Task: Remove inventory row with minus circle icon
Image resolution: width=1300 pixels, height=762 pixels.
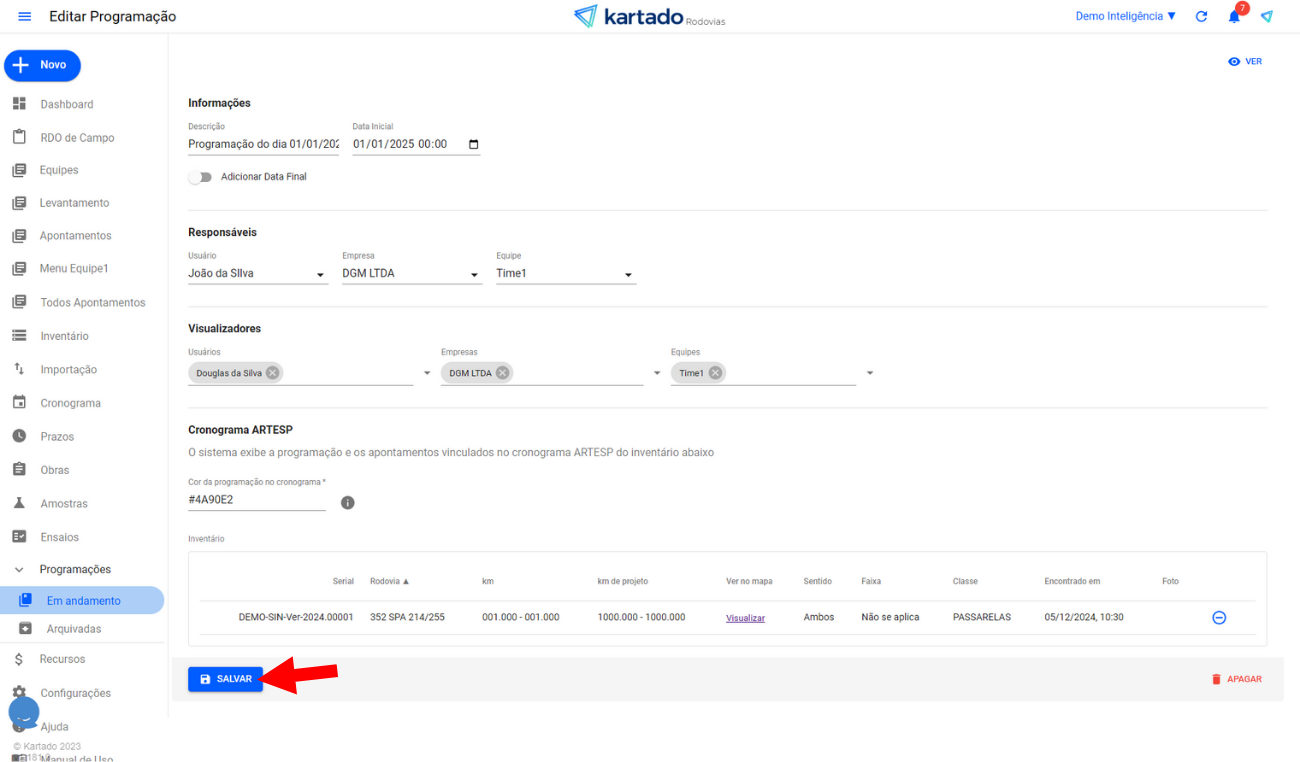Action: pos(1219,618)
